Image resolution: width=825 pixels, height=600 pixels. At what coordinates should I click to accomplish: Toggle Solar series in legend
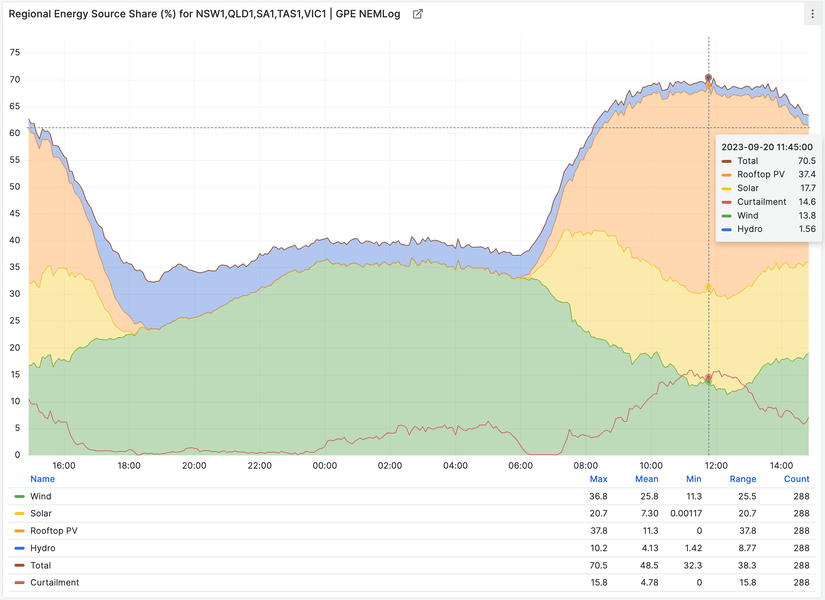tap(42, 513)
